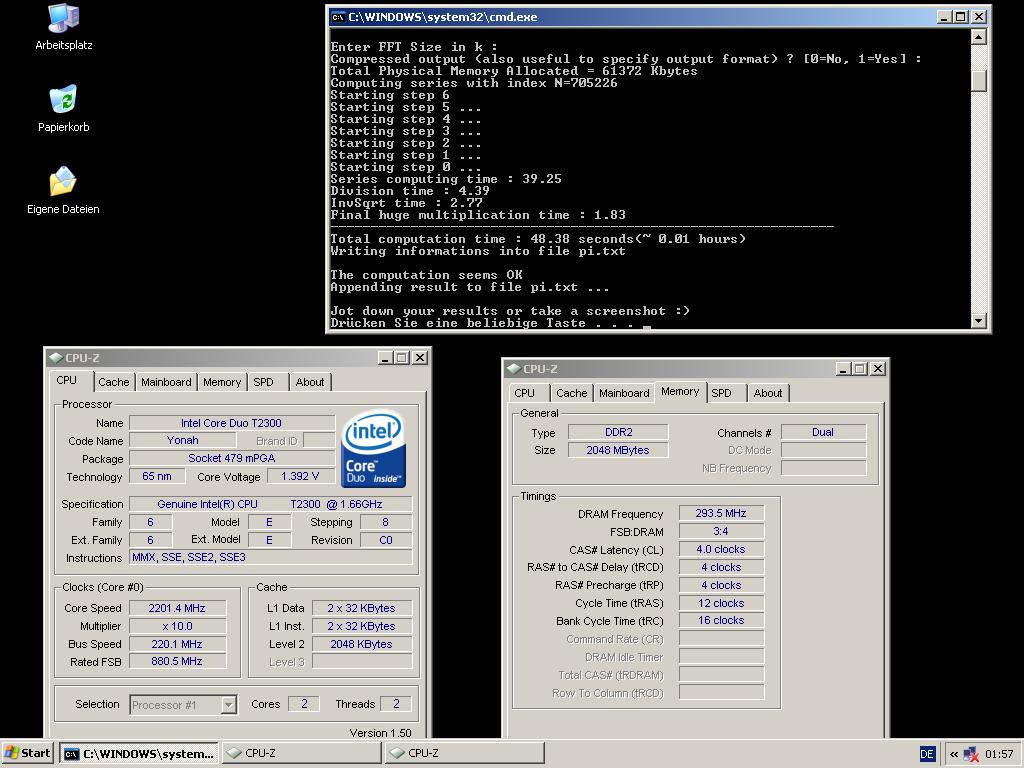Viewport: 1024px width, 768px height.
Task: Click the Rated FSB value 880.5 MHz
Action: click(177, 661)
